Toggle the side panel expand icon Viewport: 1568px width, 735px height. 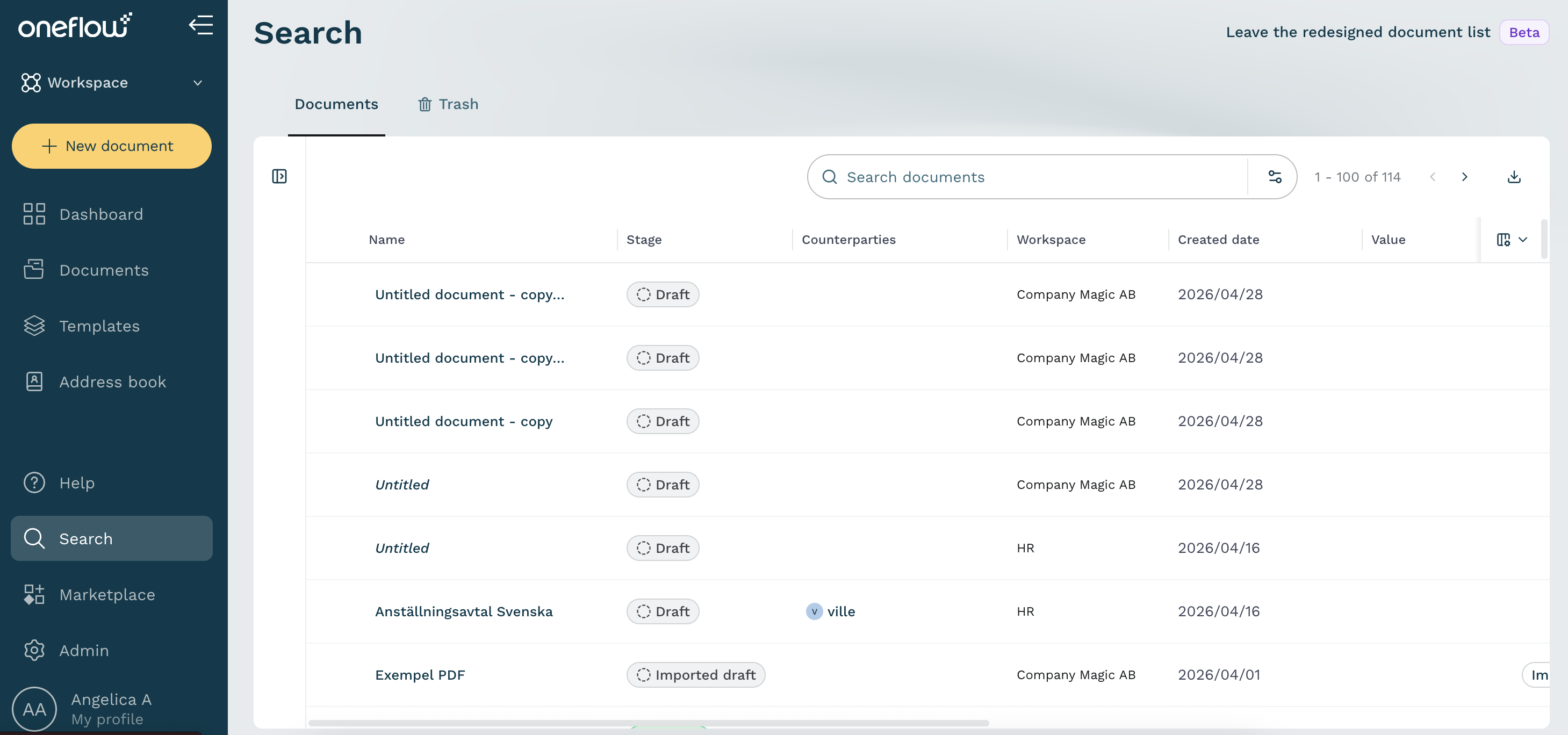click(279, 176)
